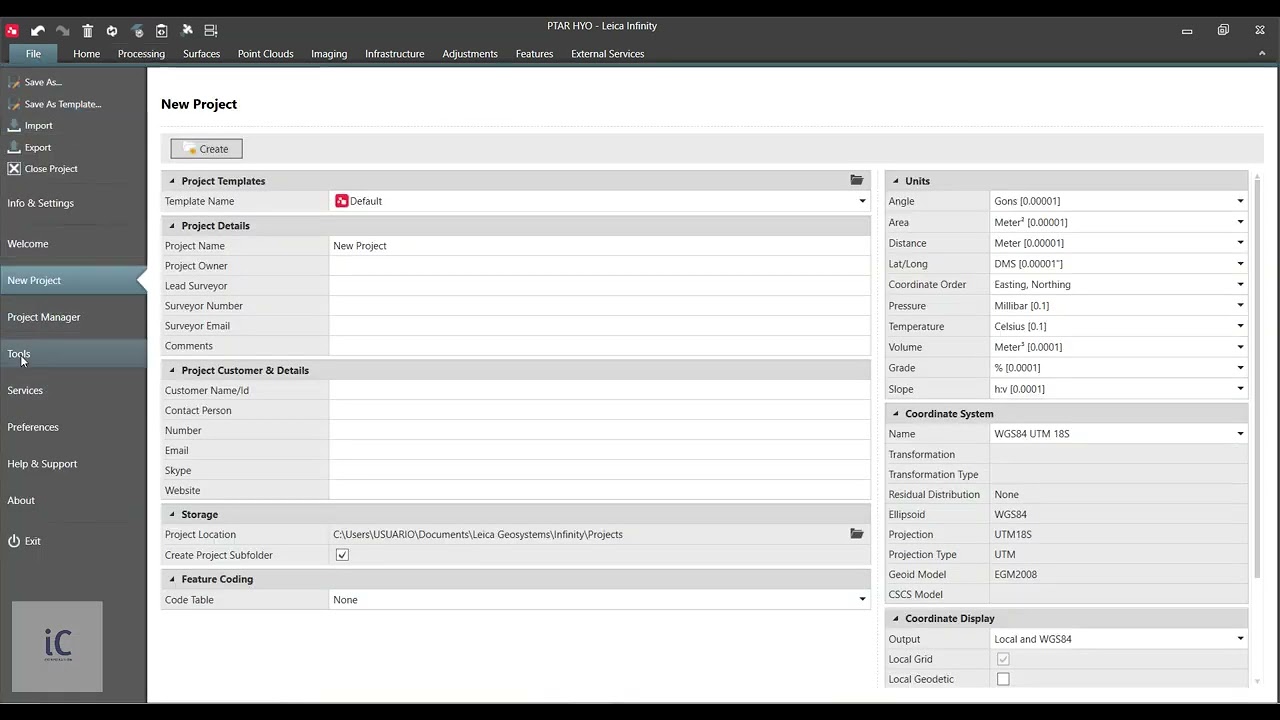
Task: Toggle the Local Grid checkbox
Action: click(1003, 659)
